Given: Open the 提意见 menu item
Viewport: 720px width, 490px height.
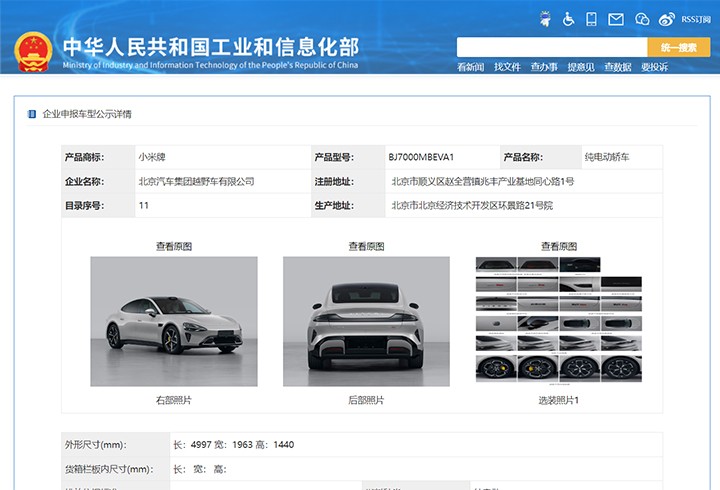Looking at the screenshot, I should point(580,67).
